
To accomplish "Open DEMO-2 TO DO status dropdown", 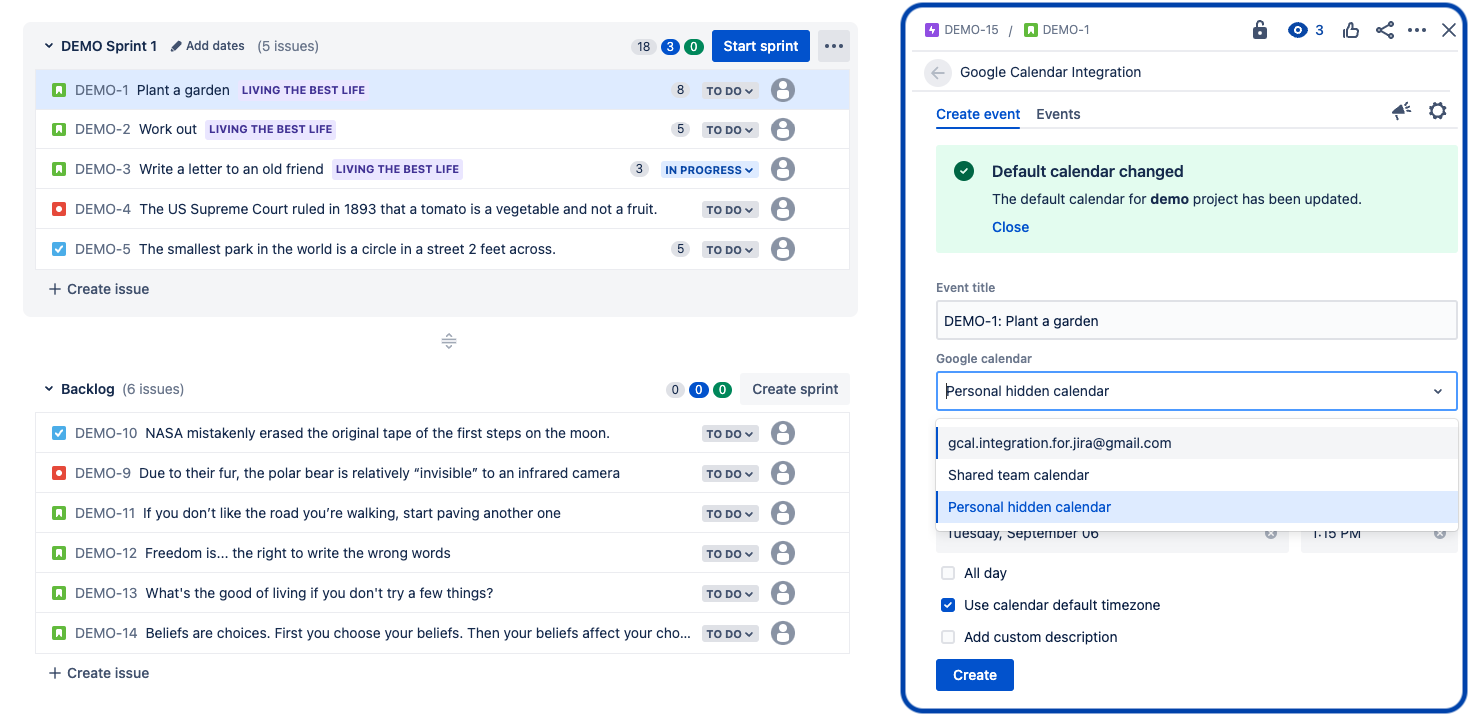I will coord(729,130).
